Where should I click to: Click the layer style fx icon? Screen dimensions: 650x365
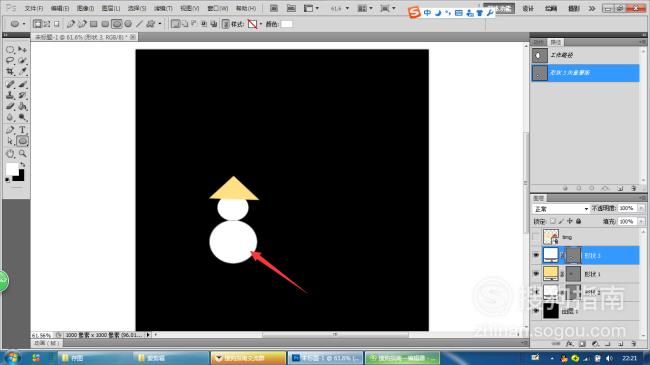click(570, 344)
